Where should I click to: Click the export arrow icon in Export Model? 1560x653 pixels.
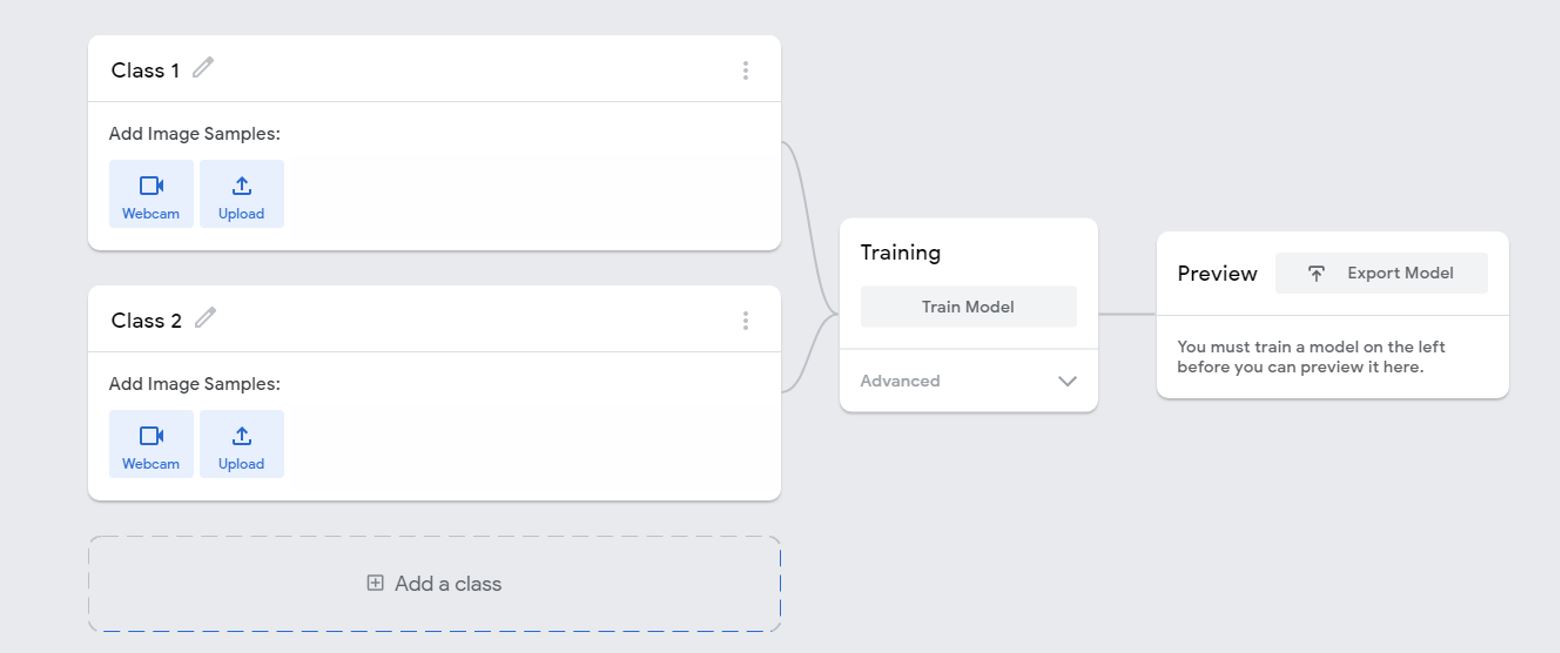(x=1316, y=273)
